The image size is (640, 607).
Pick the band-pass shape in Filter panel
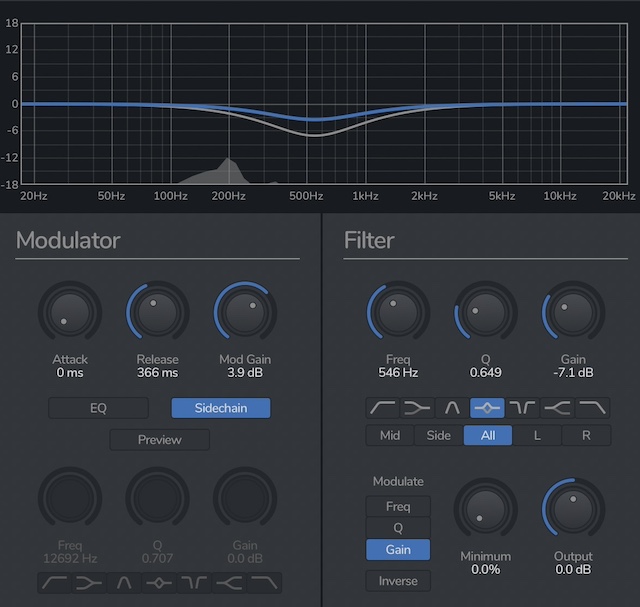(x=450, y=408)
